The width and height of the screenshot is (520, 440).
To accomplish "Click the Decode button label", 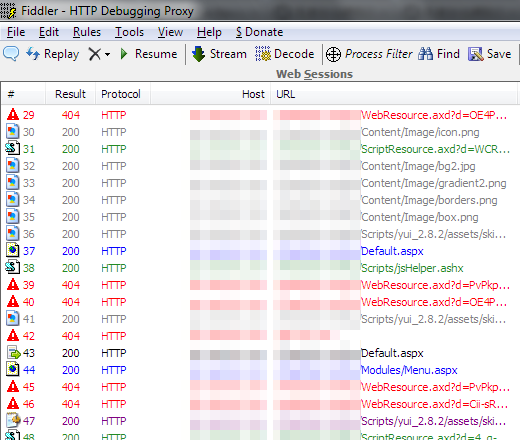I will (x=294, y=54).
